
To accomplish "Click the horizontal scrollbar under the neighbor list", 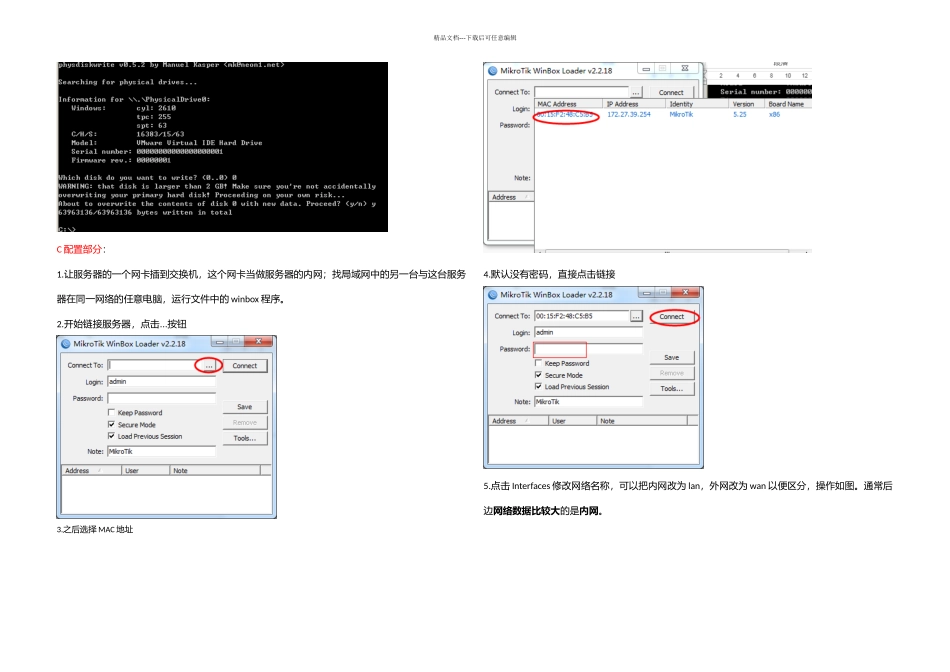I will [666, 251].
